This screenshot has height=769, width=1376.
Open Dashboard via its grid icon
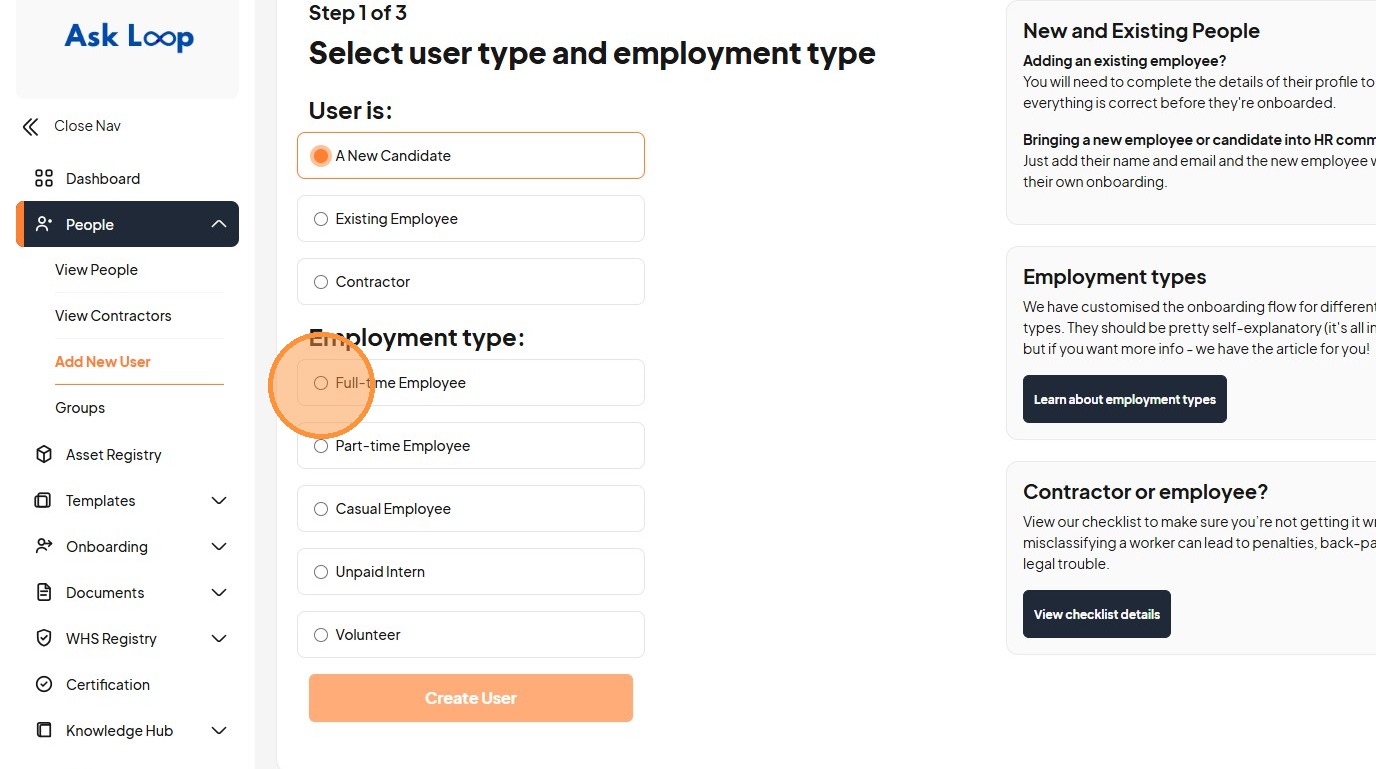click(x=44, y=179)
